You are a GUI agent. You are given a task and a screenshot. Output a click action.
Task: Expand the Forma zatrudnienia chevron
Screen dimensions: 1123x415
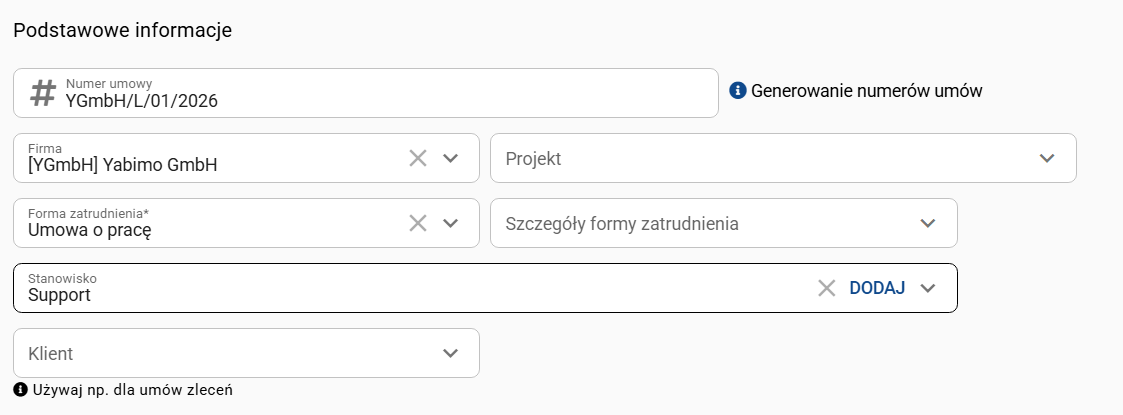click(x=451, y=223)
